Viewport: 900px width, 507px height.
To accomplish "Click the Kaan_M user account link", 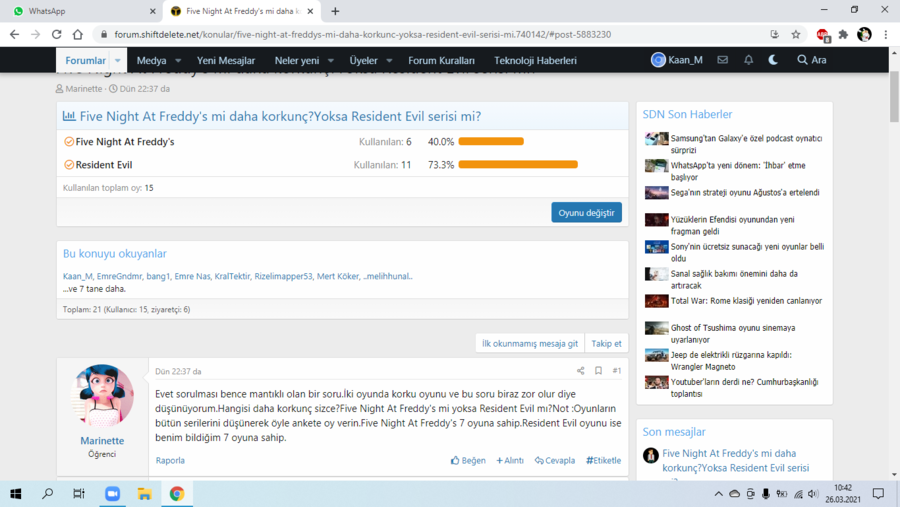I will point(677,60).
